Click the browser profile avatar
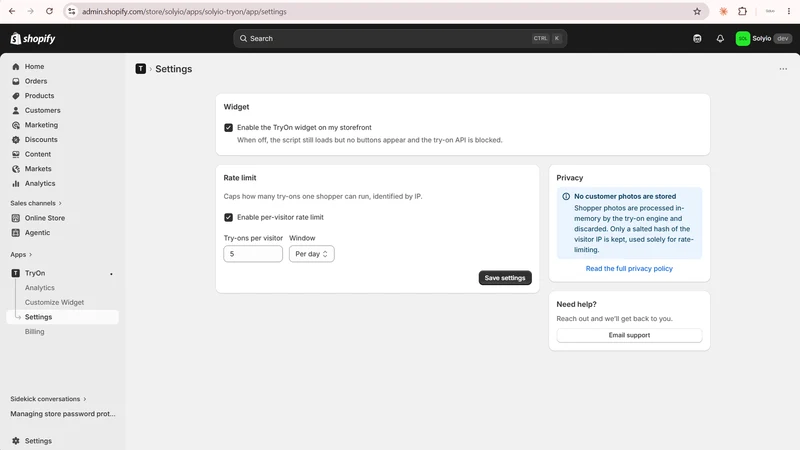The height and width of the screenshot is (450, 800). pyautogui.click(x=770, y=11)
